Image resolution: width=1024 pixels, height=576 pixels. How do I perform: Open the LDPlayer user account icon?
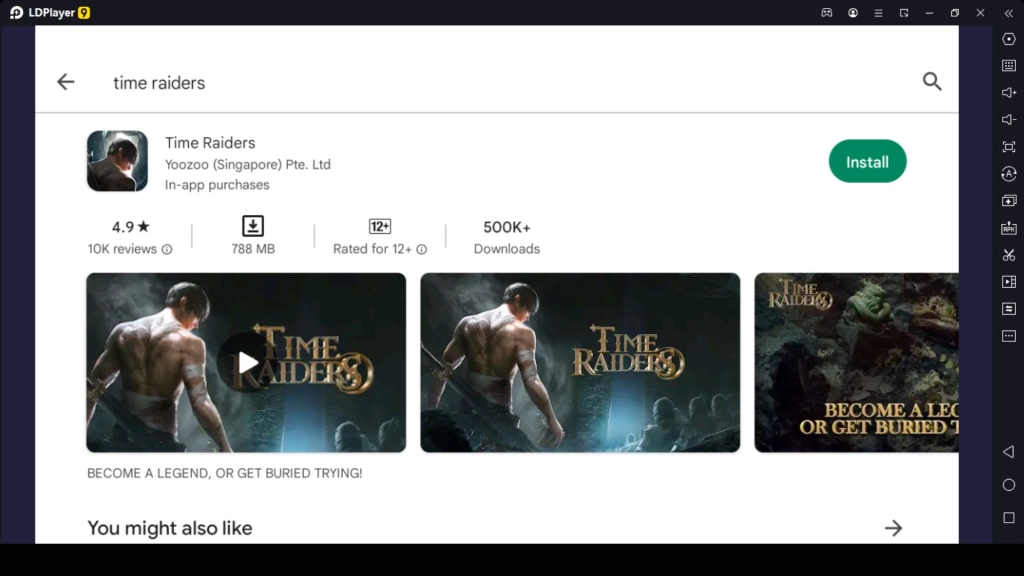coord(853,12)
